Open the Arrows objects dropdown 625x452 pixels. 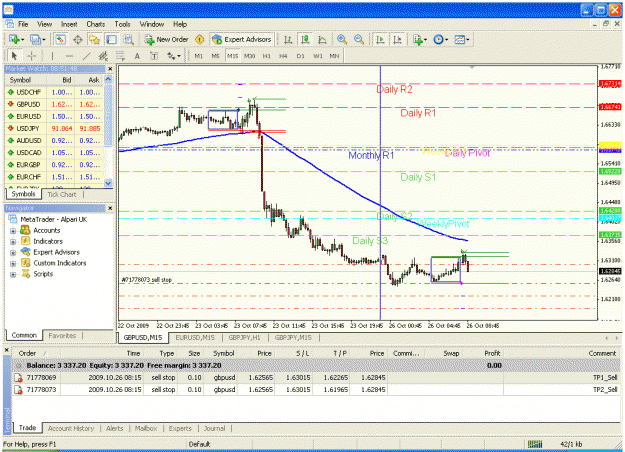174,56
